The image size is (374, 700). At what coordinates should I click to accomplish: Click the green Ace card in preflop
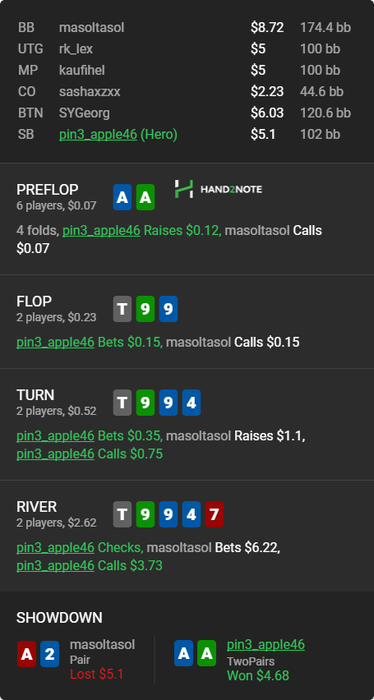[x=145, y=197]
